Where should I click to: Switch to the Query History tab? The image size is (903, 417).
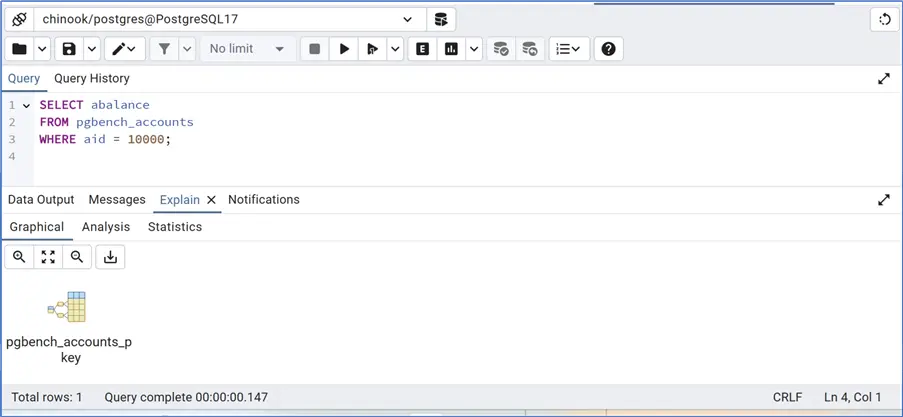pyautogui.click(x=92, y=78)
